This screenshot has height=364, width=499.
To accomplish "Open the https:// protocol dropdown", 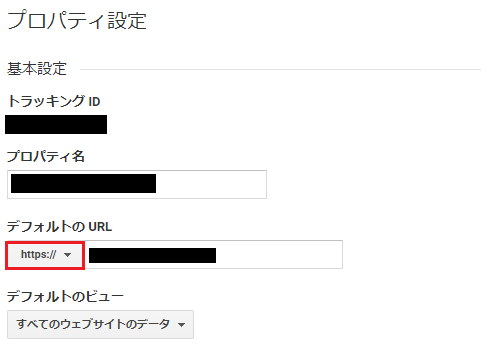I will click(x=45, y=255).
